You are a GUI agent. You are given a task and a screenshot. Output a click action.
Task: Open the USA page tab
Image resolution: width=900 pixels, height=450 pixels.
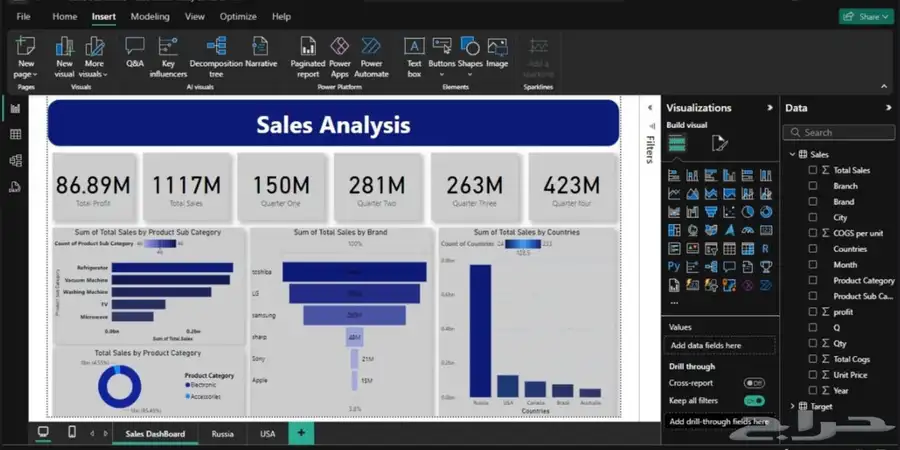pyautogui.click(x=267, y=434)
